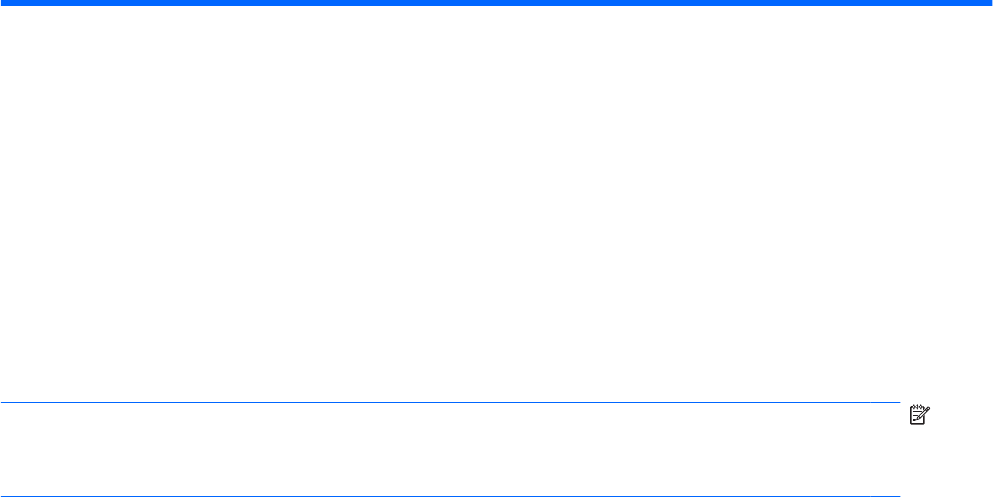
Task: Click the upper thin blue divider line
Action: point(450,402)
